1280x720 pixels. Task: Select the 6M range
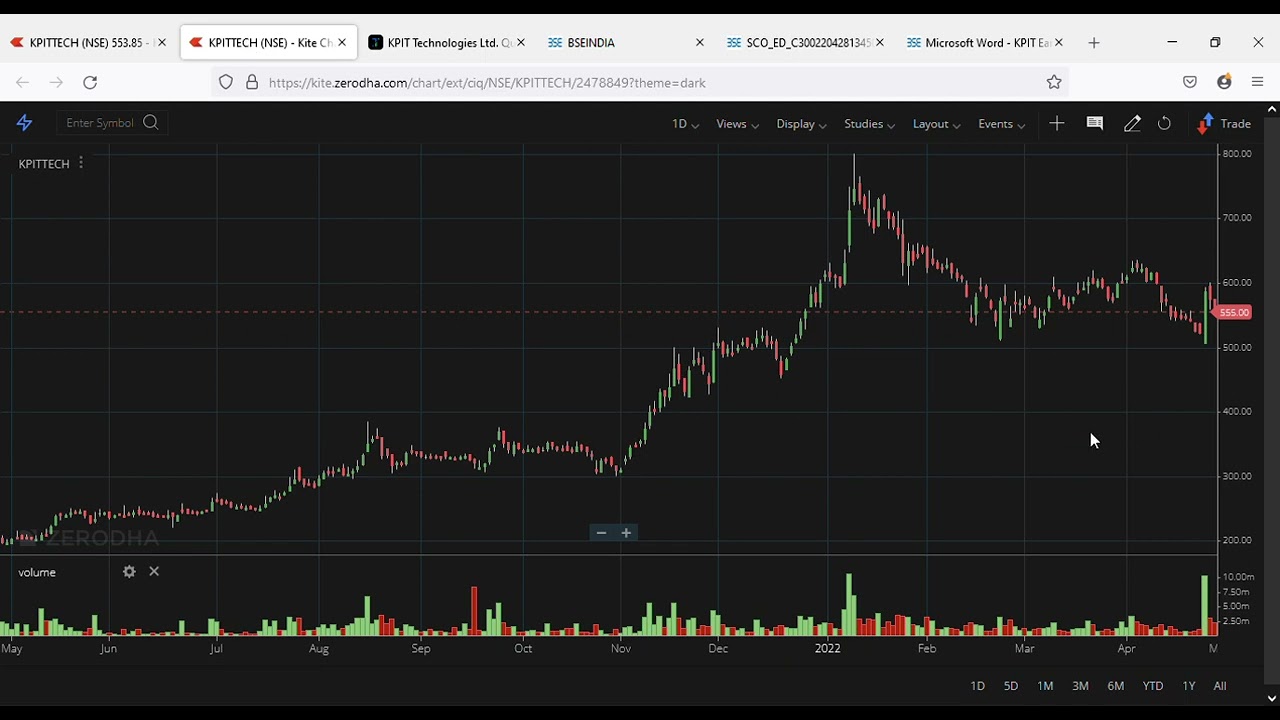[1116, 686]
